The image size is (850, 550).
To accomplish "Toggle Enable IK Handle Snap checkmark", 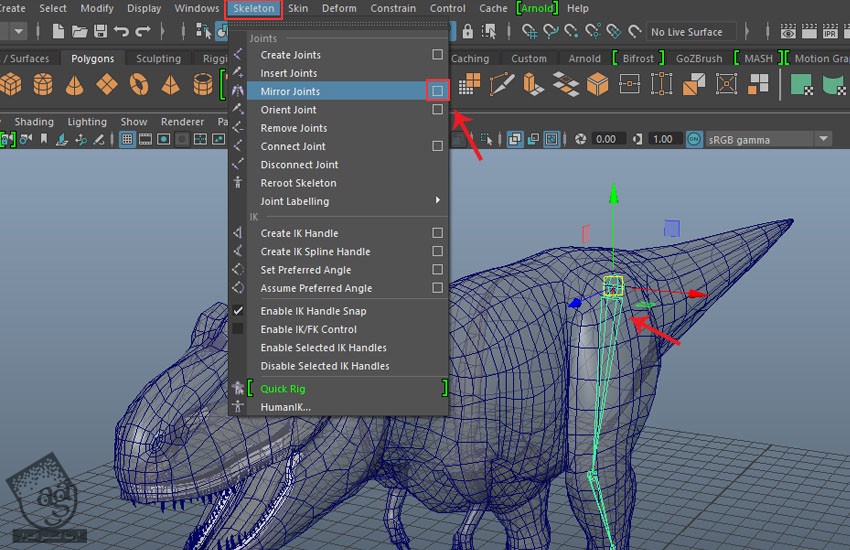I will (x=238, y=311).
